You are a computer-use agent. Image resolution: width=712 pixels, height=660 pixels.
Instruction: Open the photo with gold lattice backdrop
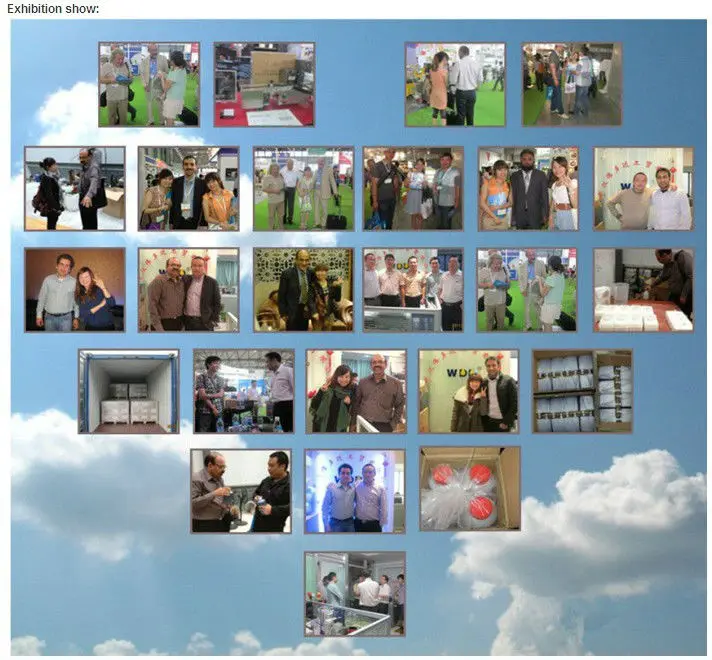click(303, 290)
